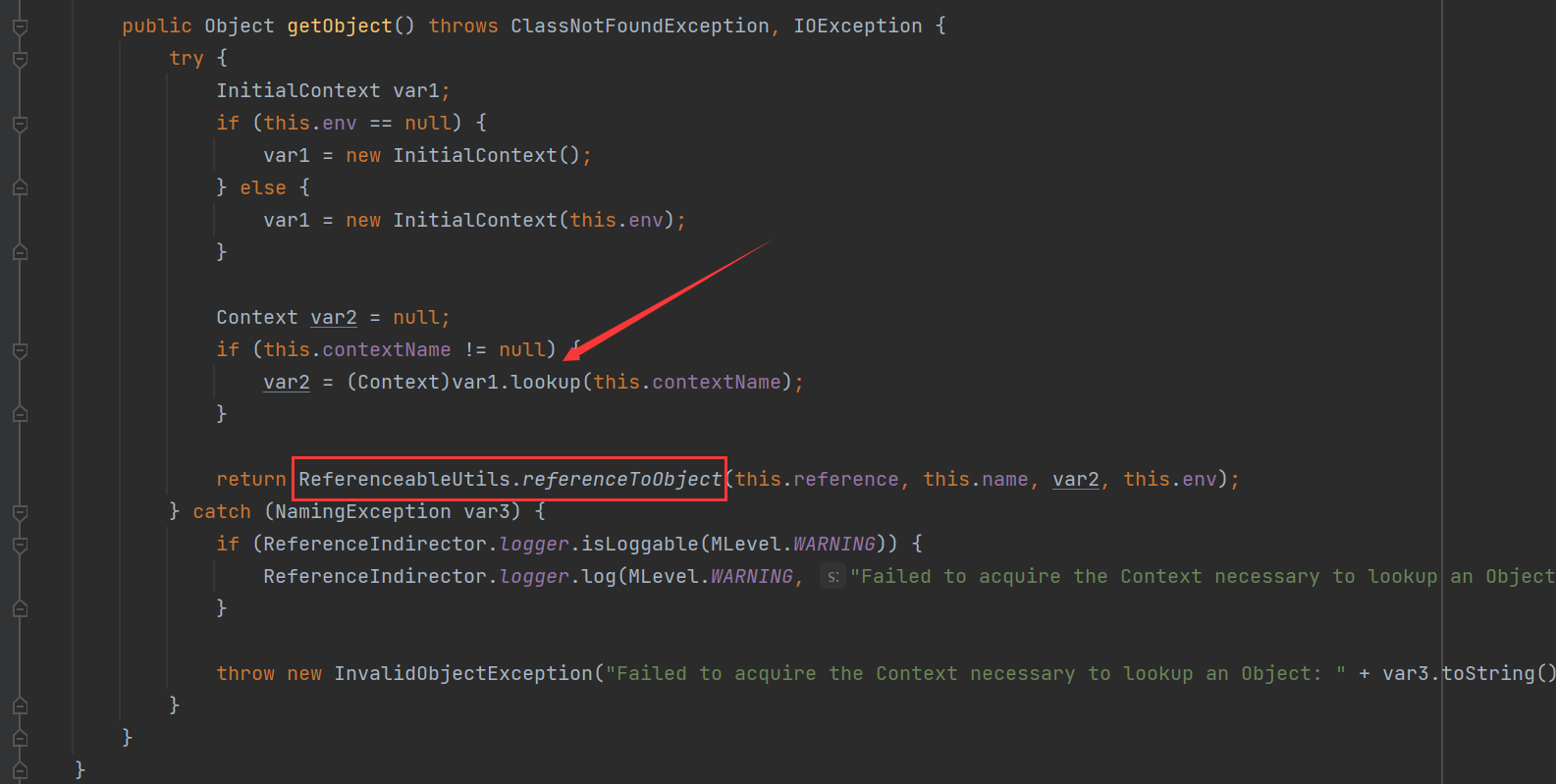Select the 'getObject' method name

[340, 26]
